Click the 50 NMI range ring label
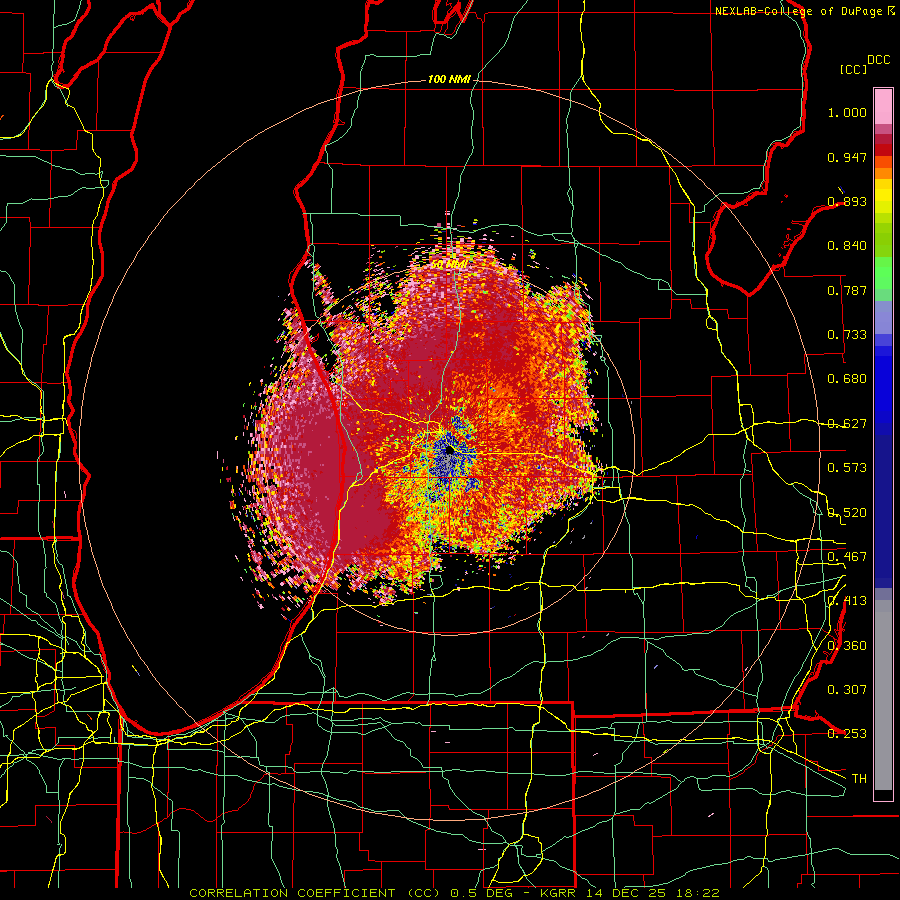Screen dimensions: 900x900 (449, 264)
